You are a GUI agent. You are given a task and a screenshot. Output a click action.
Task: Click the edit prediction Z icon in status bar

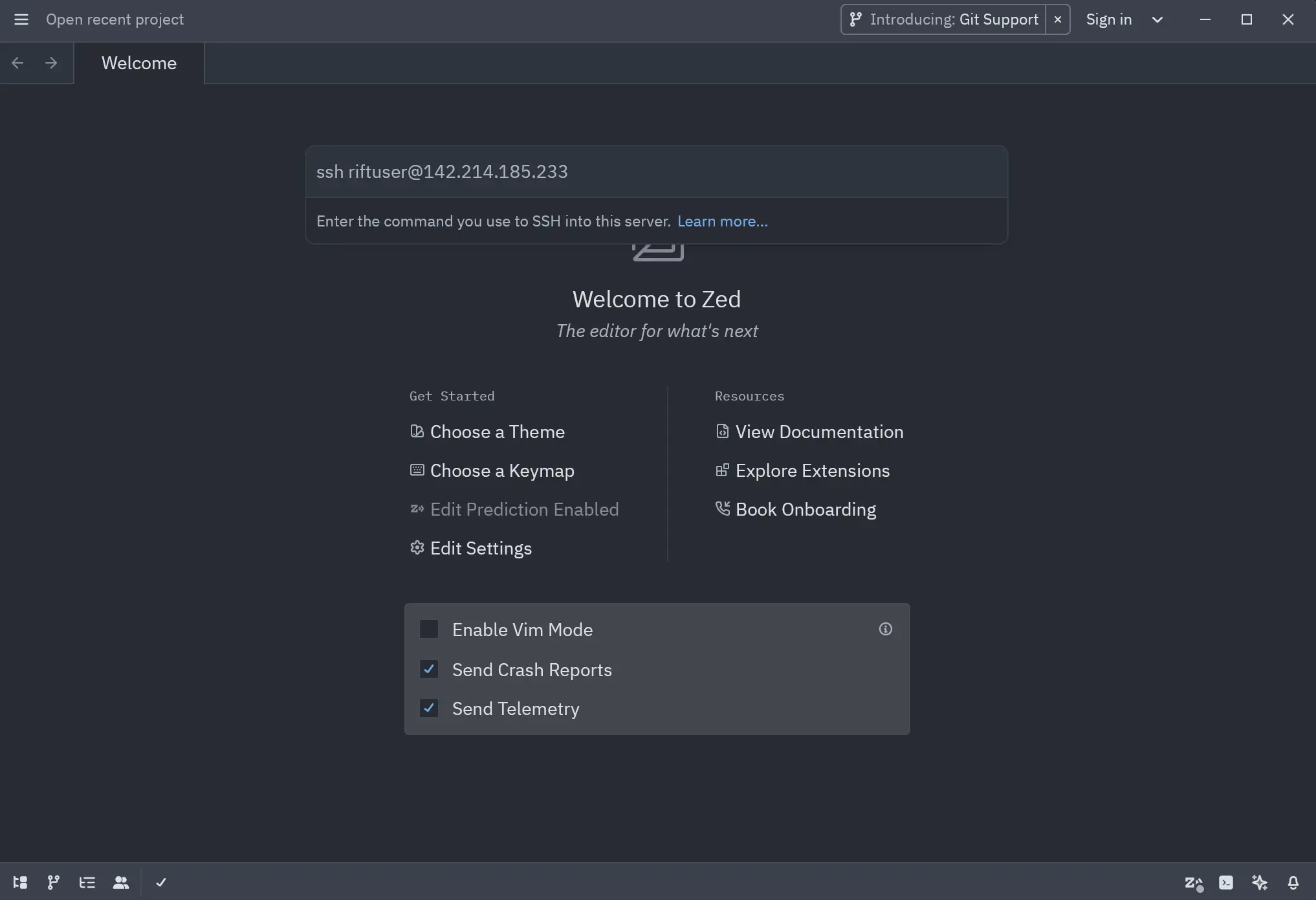tap(1194, 883)
